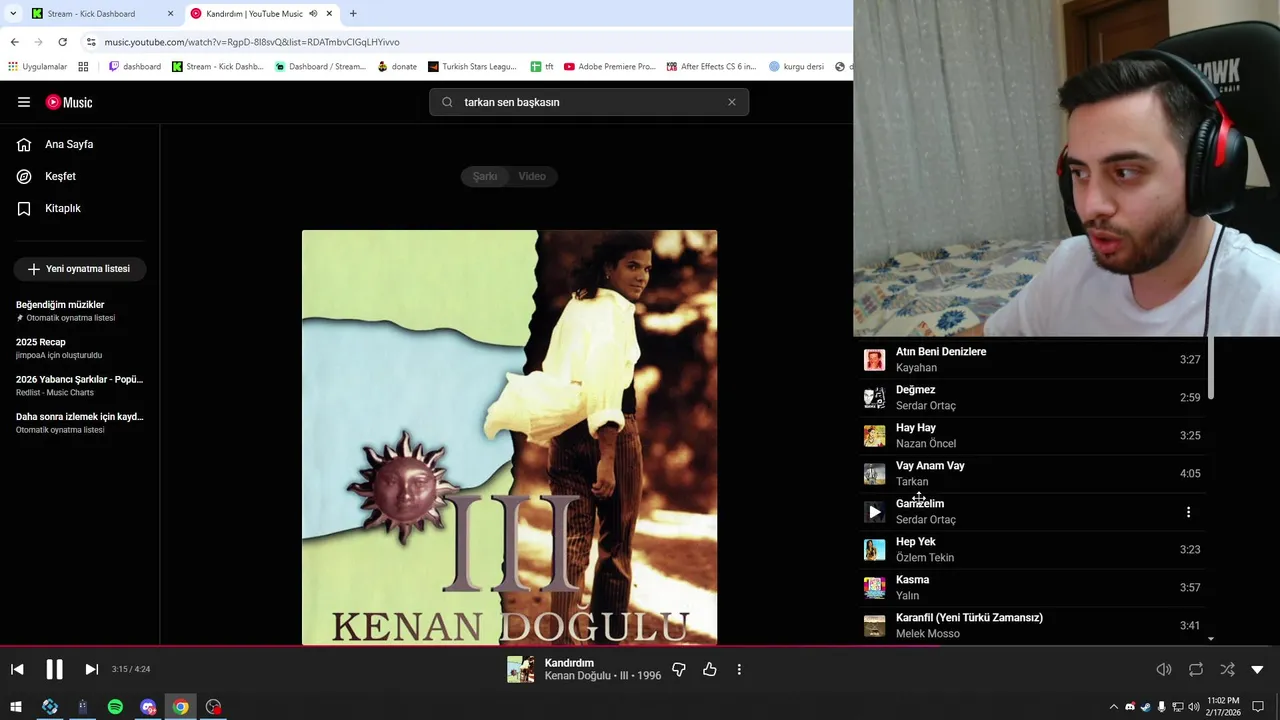Pause the current song
Image resolution: width=1280 pixels, height=720 pixels.
(x=54, y=669)
